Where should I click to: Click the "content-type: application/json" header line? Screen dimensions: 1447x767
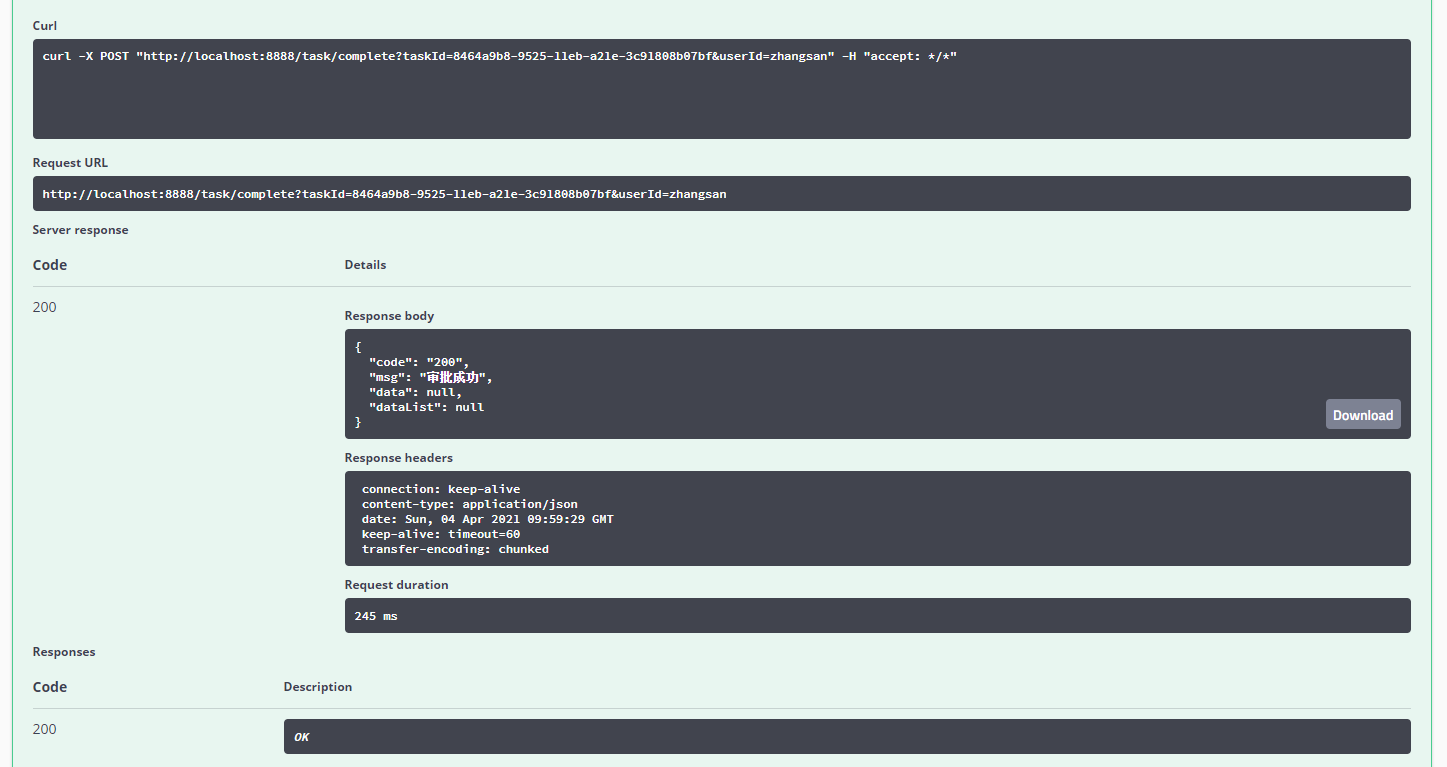[470, 505]
